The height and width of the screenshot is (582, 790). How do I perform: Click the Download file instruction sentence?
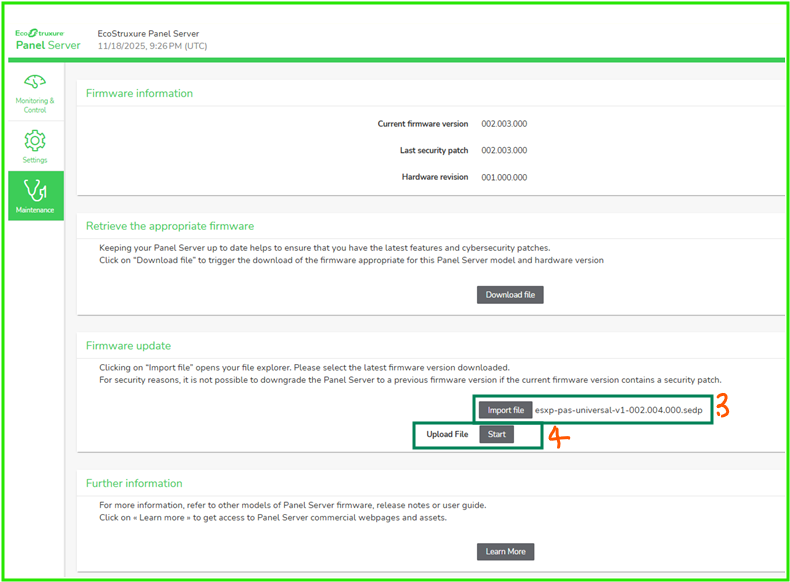351,261
